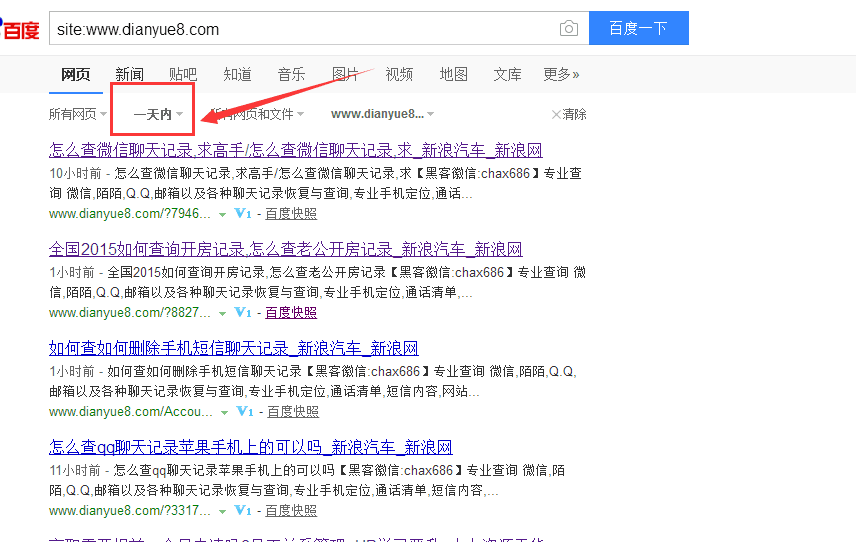The height and width of the screenshot is (542, 856).
Task: Click the search box containing site:www.dianyue8.com
Action: (x=300, y=29)
